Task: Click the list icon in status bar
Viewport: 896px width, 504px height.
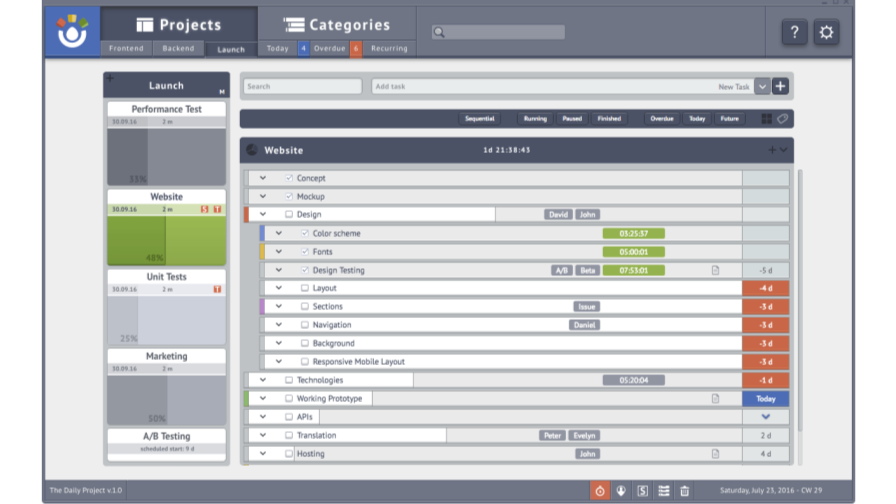Action: coord(663,490)
